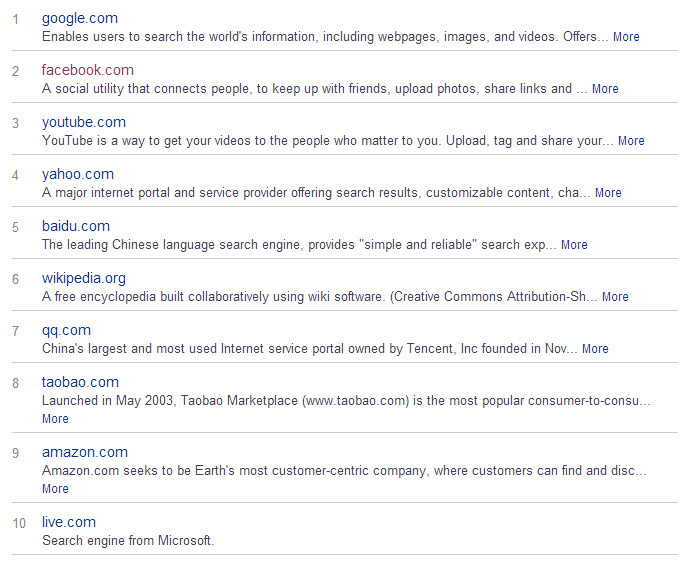698x563 pixels.
Task: Expand More under amazon.com description
Action: pyautogui.click(x=55, y=489)
